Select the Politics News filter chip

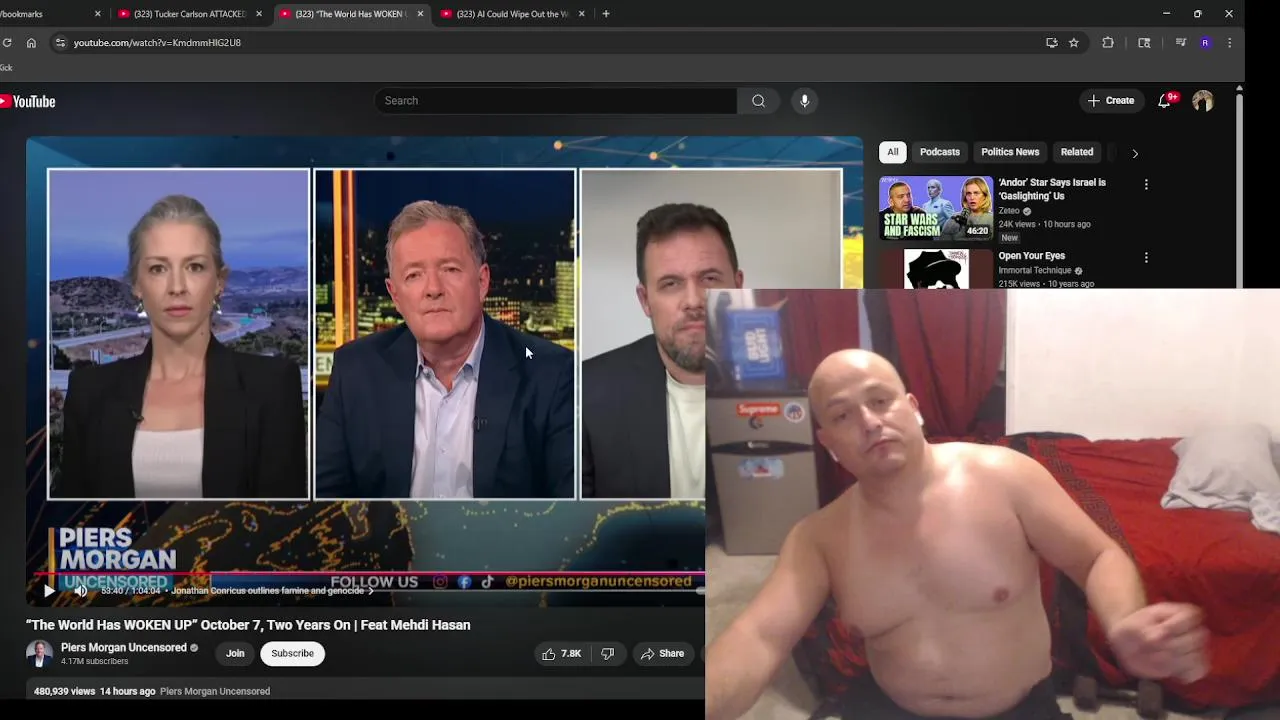pos(1010,152)
